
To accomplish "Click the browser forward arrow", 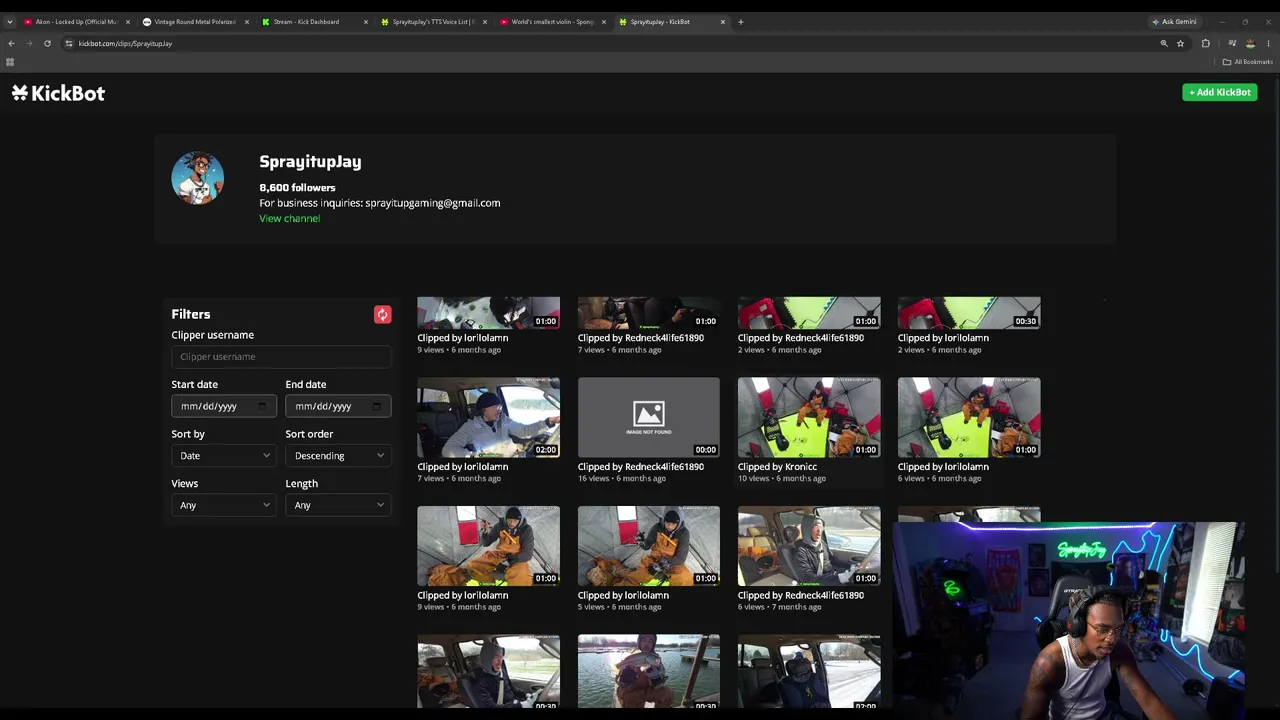I will (x=29, y=43).
